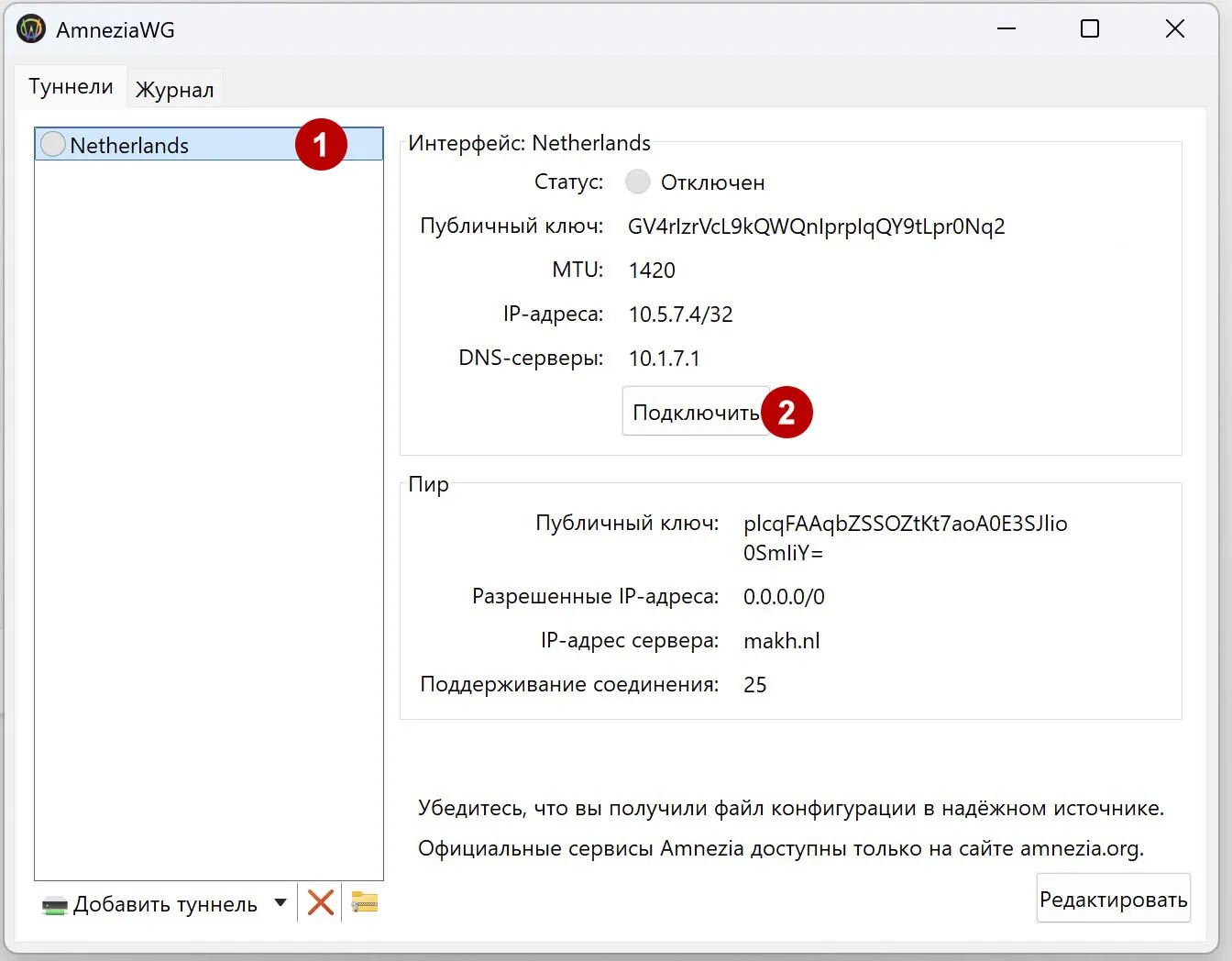Open the Редактировать dialog
This screenshot has width=1232, height=961.
[x=1113, y=899]
